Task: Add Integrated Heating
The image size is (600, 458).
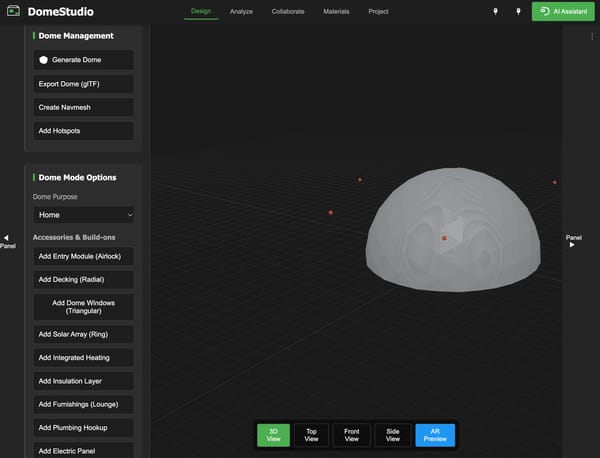Action: [83, 358]
